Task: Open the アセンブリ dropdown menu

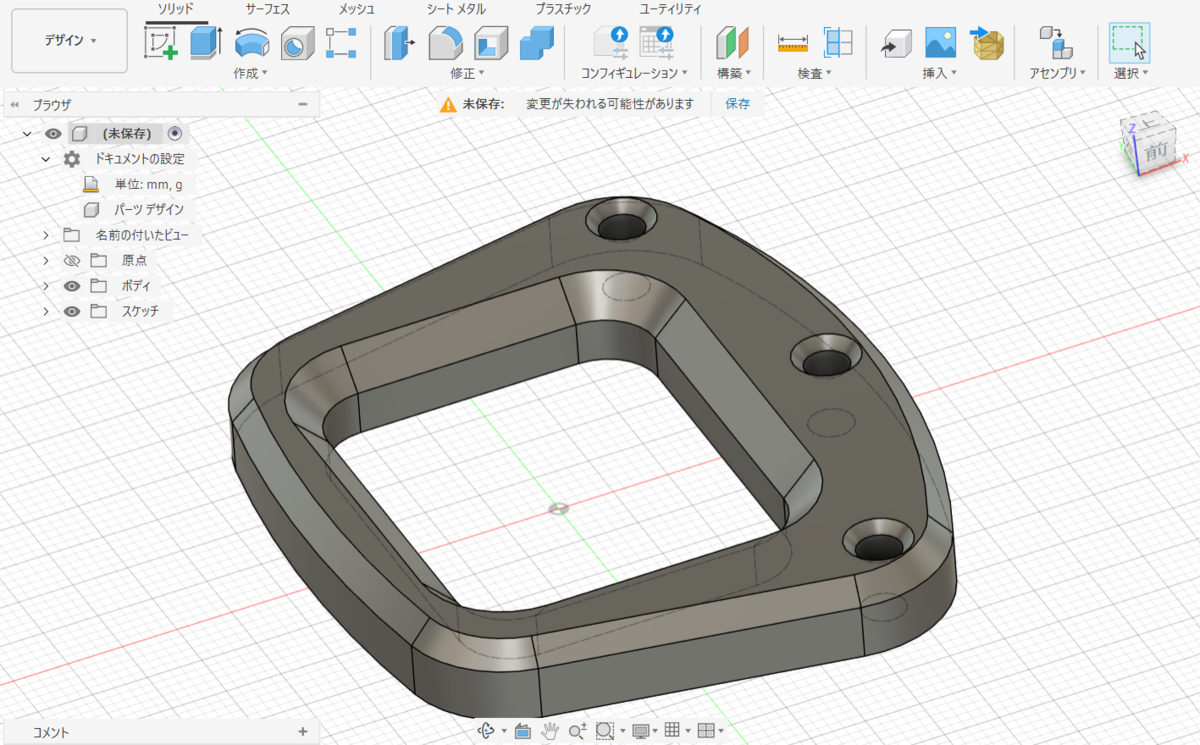Action: 1058,73
